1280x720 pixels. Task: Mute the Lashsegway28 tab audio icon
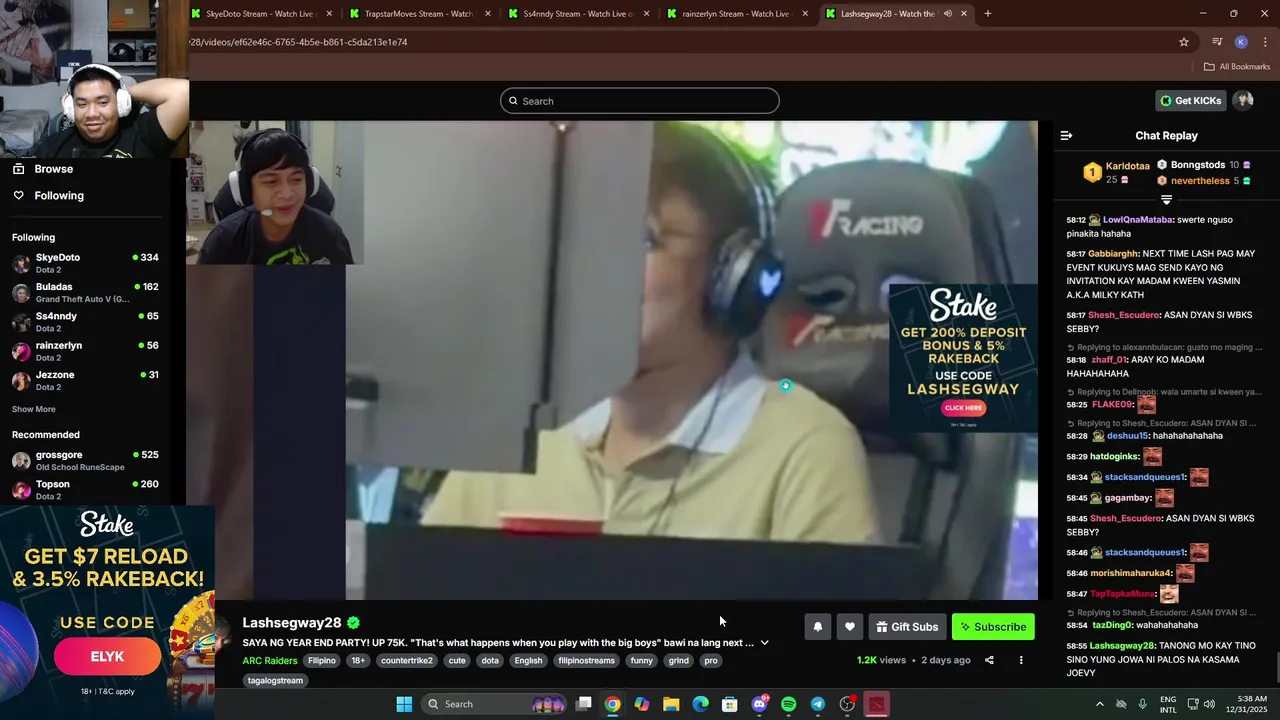(x=947, y=14)
